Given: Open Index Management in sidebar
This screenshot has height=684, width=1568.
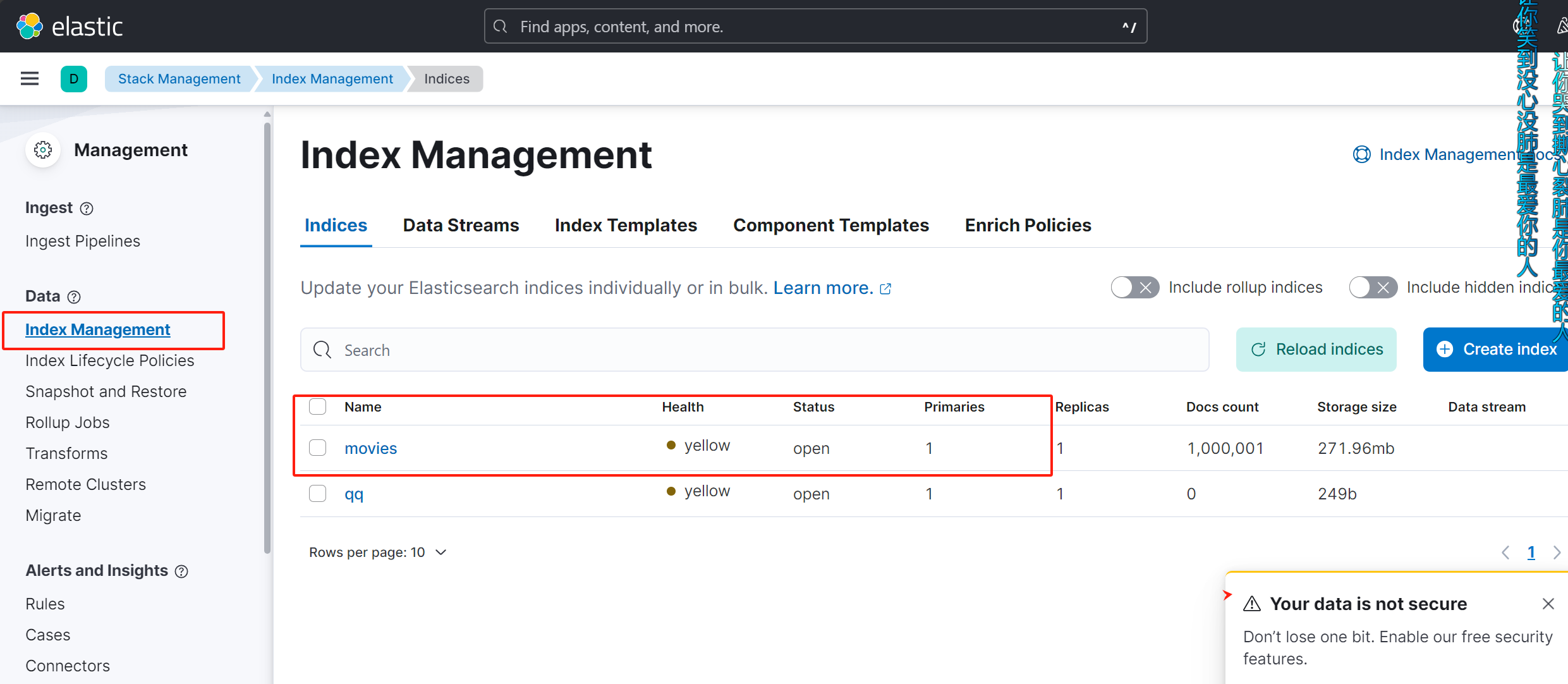Looking at the screenshot, I should pos(98,330).
